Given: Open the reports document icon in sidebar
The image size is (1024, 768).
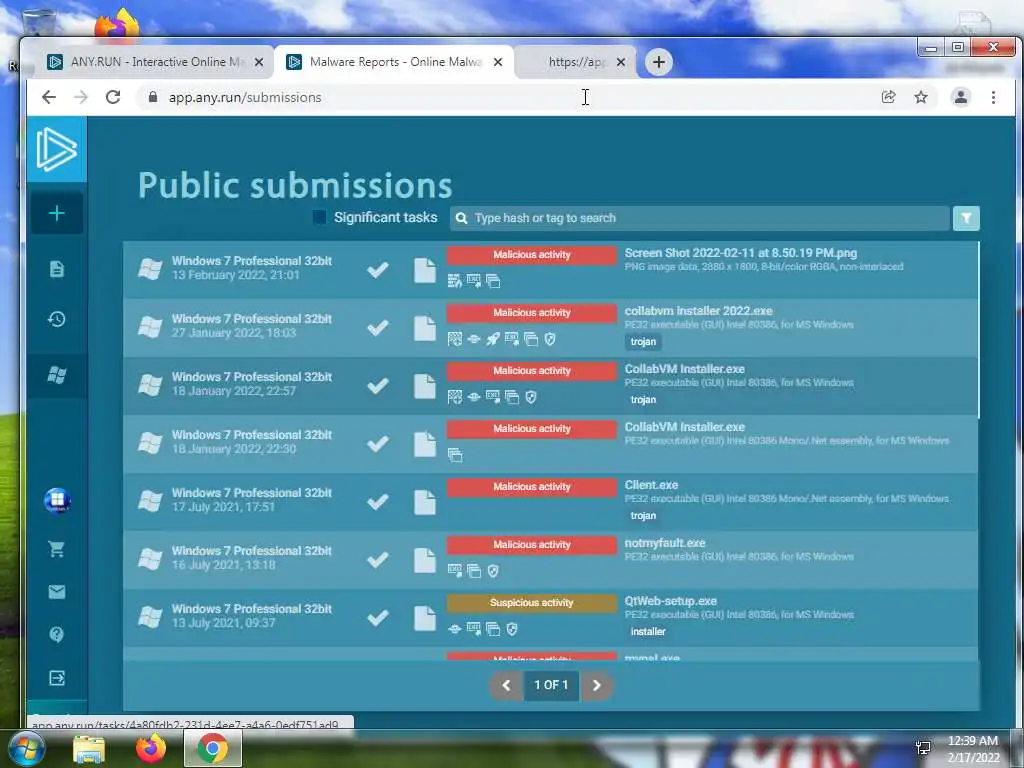Looking at the screenshot, I should point(57,268).
